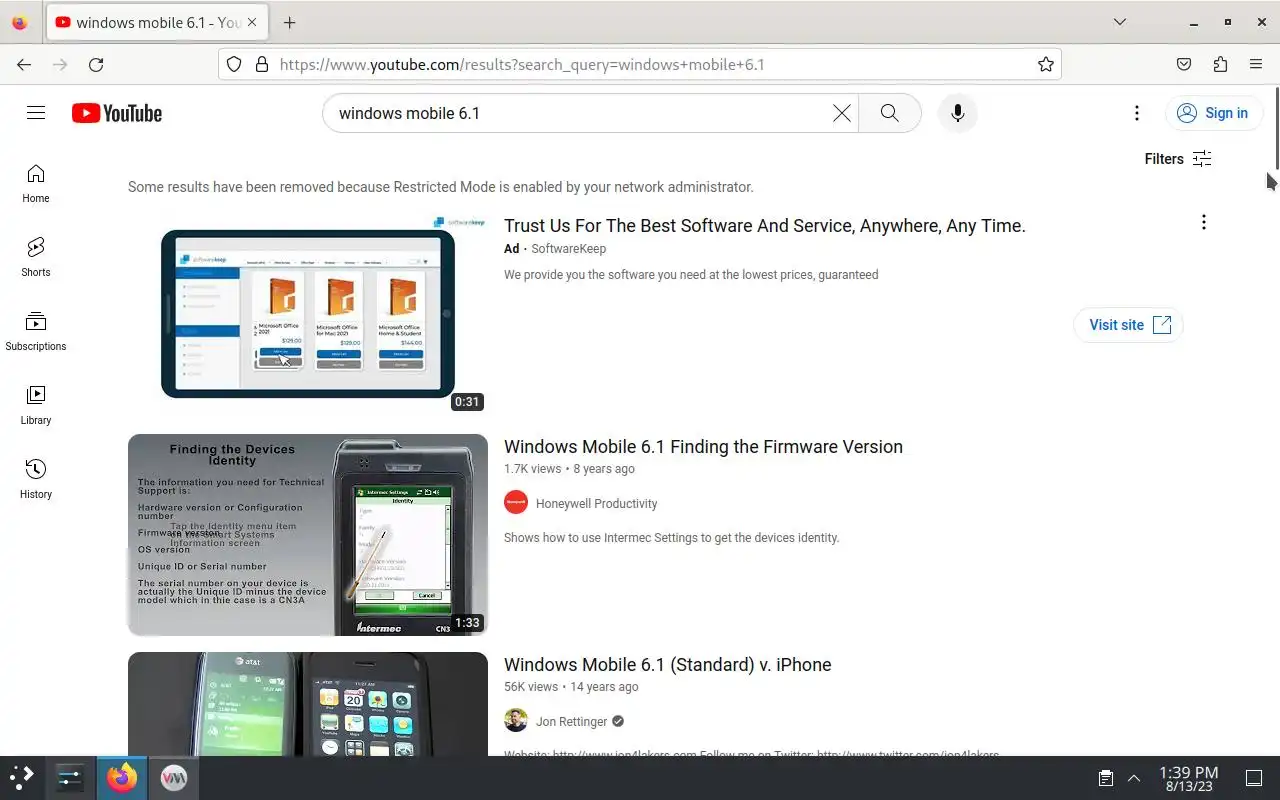The height and width of the screenshot is (800, 1280).
Task: Open the Honeywell Productivity channel name
Action: tap(597, 504)
